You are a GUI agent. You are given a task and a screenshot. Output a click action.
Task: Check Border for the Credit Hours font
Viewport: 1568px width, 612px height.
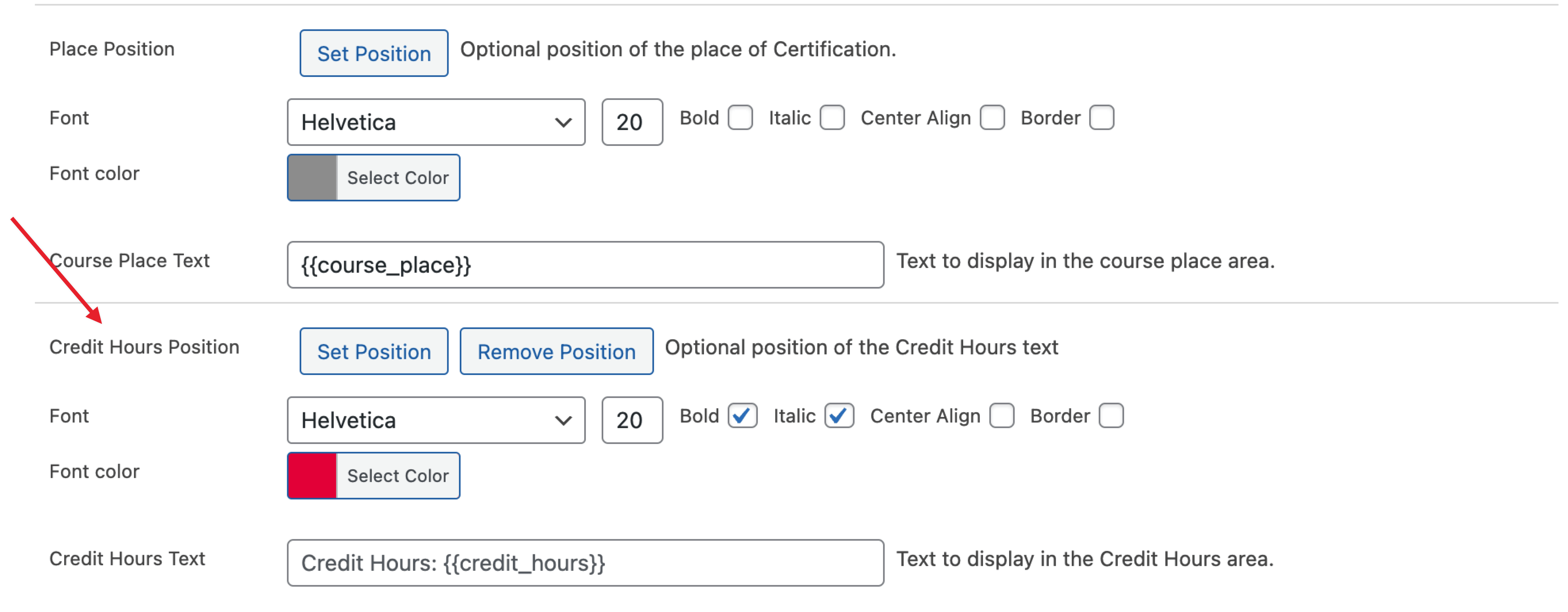coord(1111,416)
